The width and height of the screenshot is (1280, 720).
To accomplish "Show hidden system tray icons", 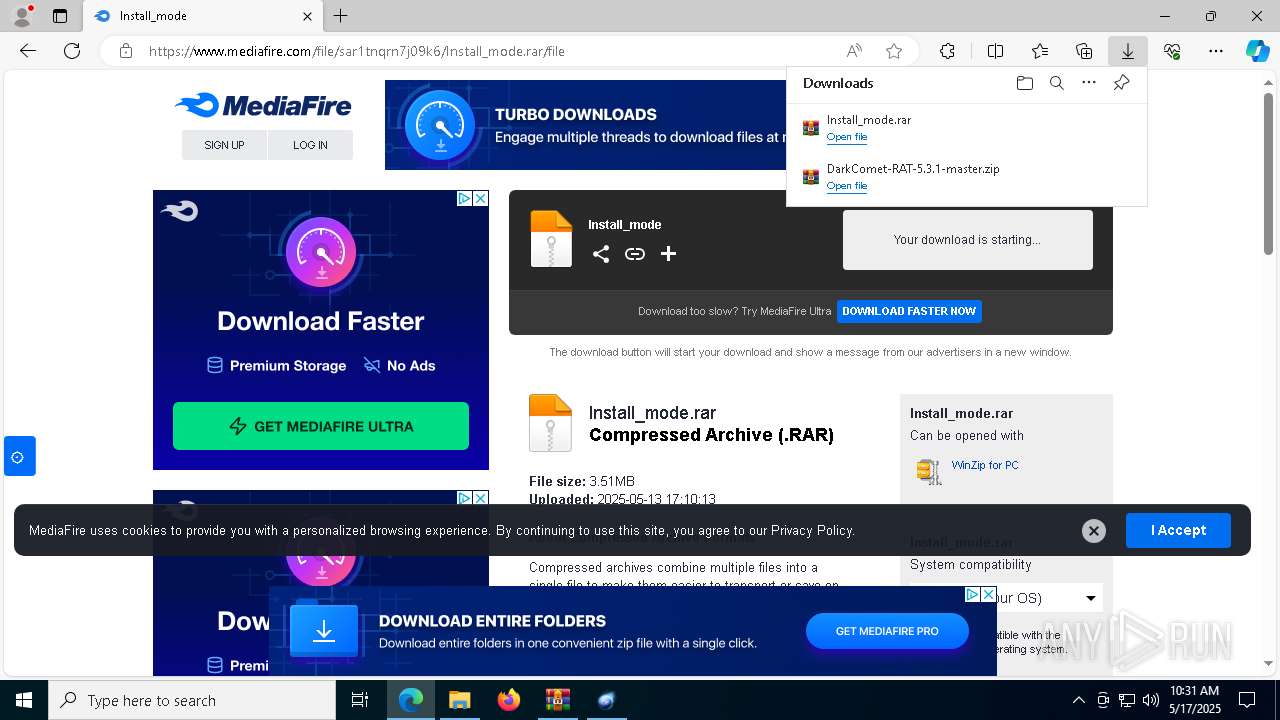I will [1078, 700].
